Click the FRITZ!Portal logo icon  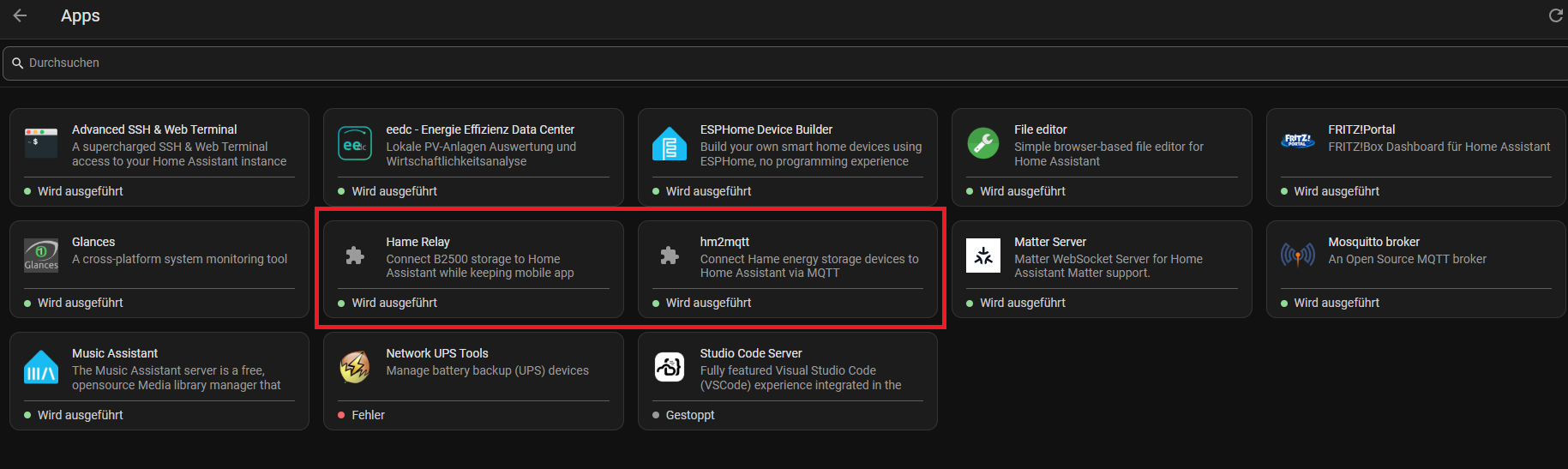(1297, 141)
